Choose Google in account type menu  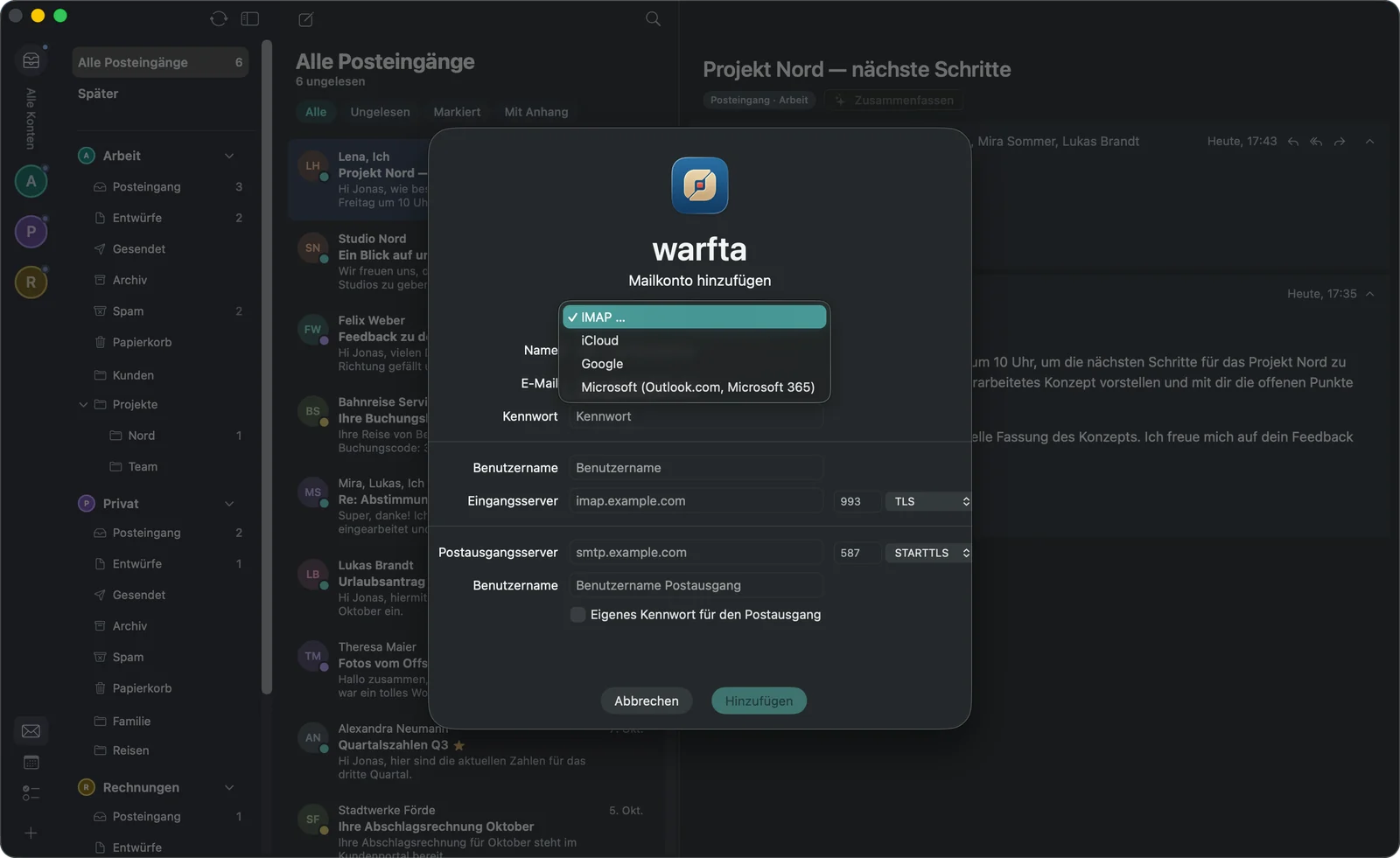pos(695,364)
